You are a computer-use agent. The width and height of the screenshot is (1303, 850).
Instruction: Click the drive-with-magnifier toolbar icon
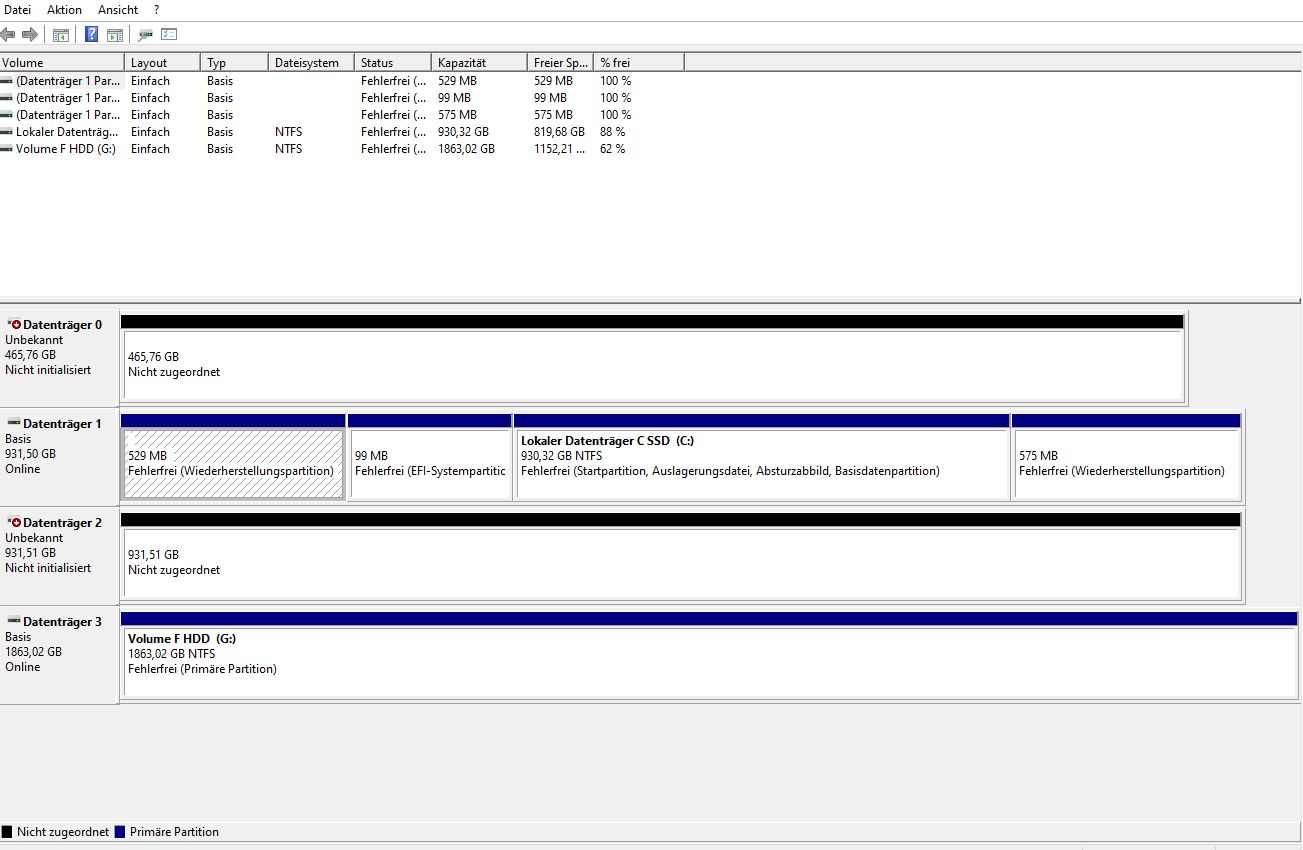pos(146,34)
